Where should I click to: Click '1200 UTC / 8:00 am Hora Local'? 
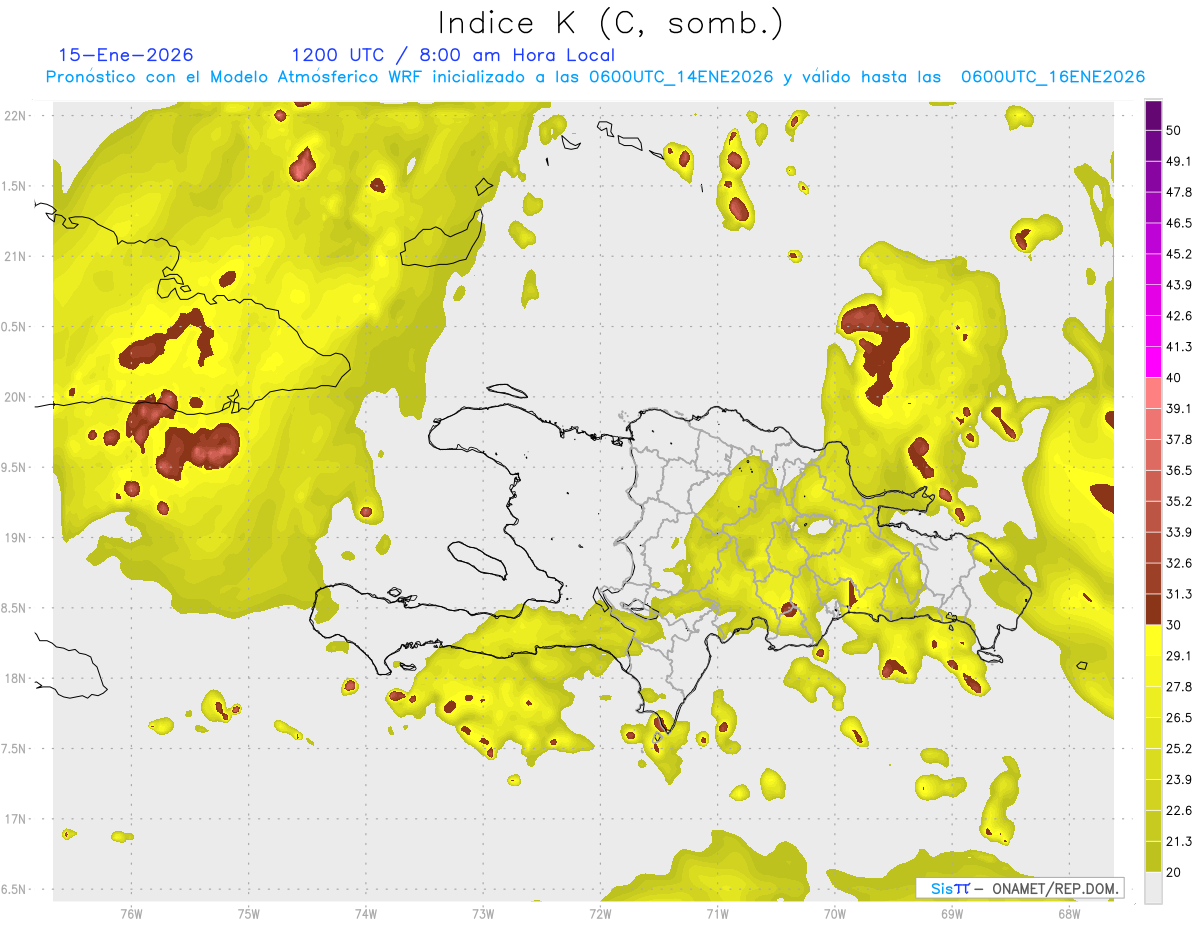(453, 55)
